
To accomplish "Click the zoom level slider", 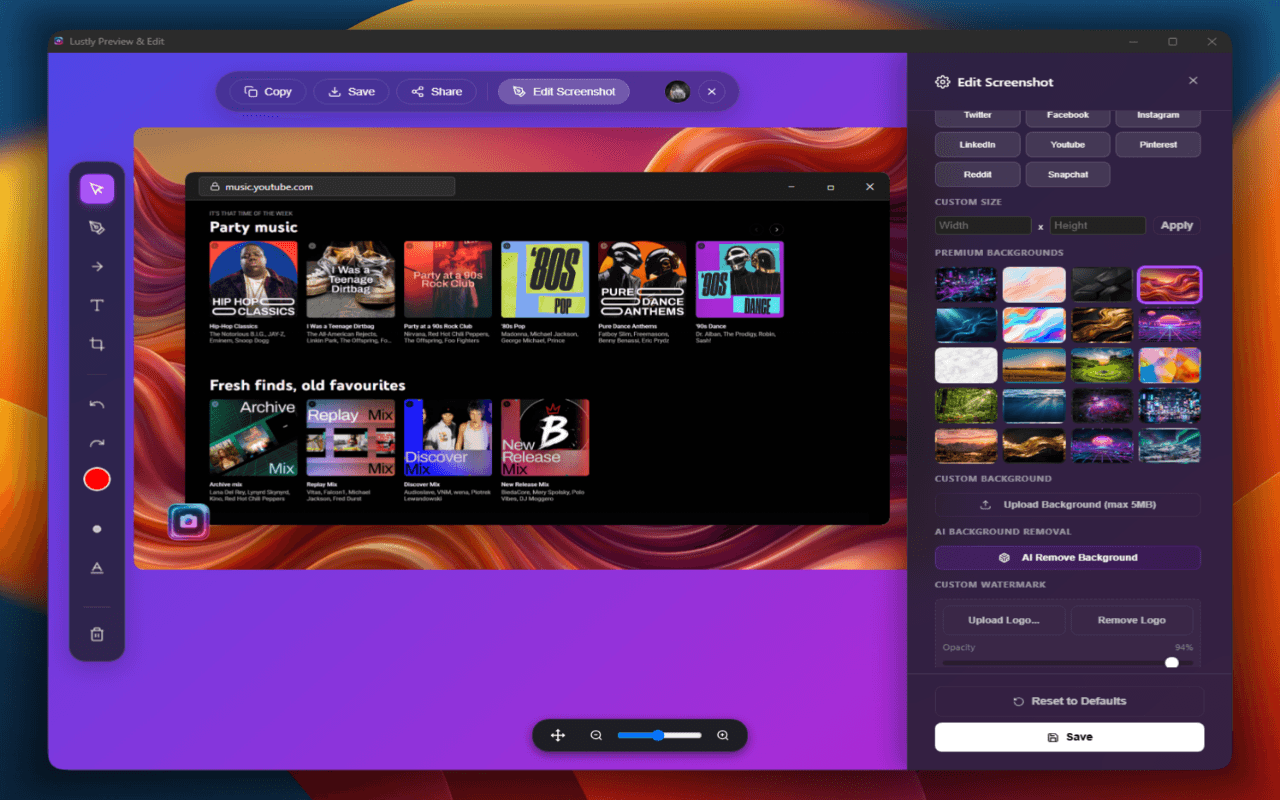I will 659,735.
